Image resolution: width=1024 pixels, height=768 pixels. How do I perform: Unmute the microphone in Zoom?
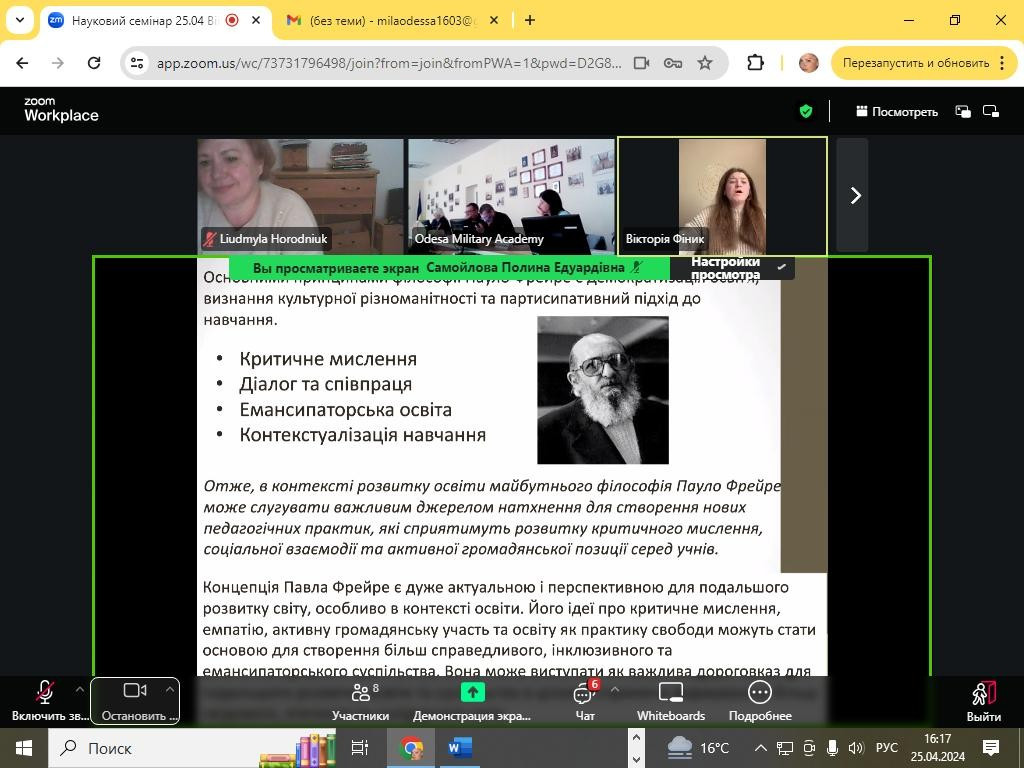(x=45, y=700)
